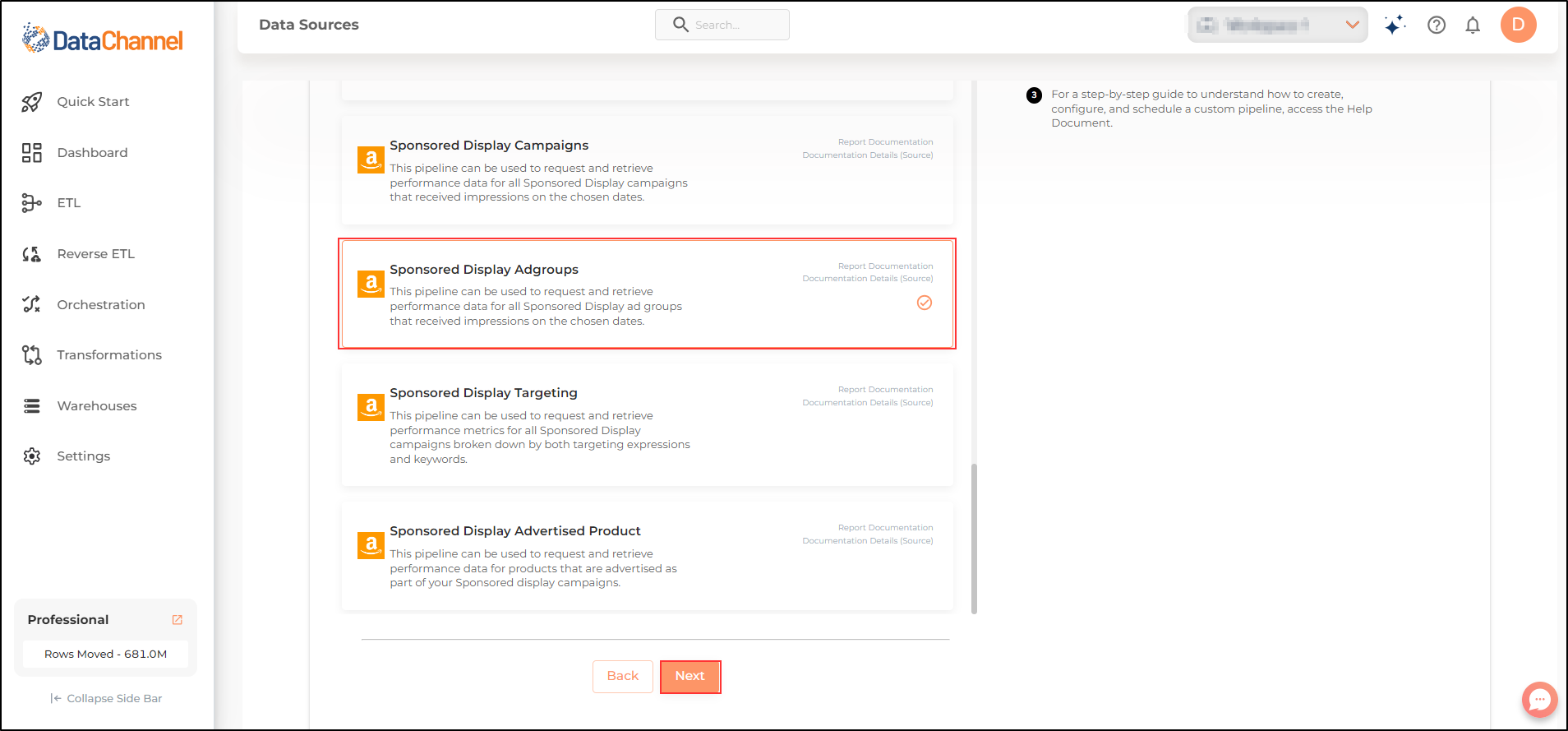Click the Professional plan label

(68, 620)
